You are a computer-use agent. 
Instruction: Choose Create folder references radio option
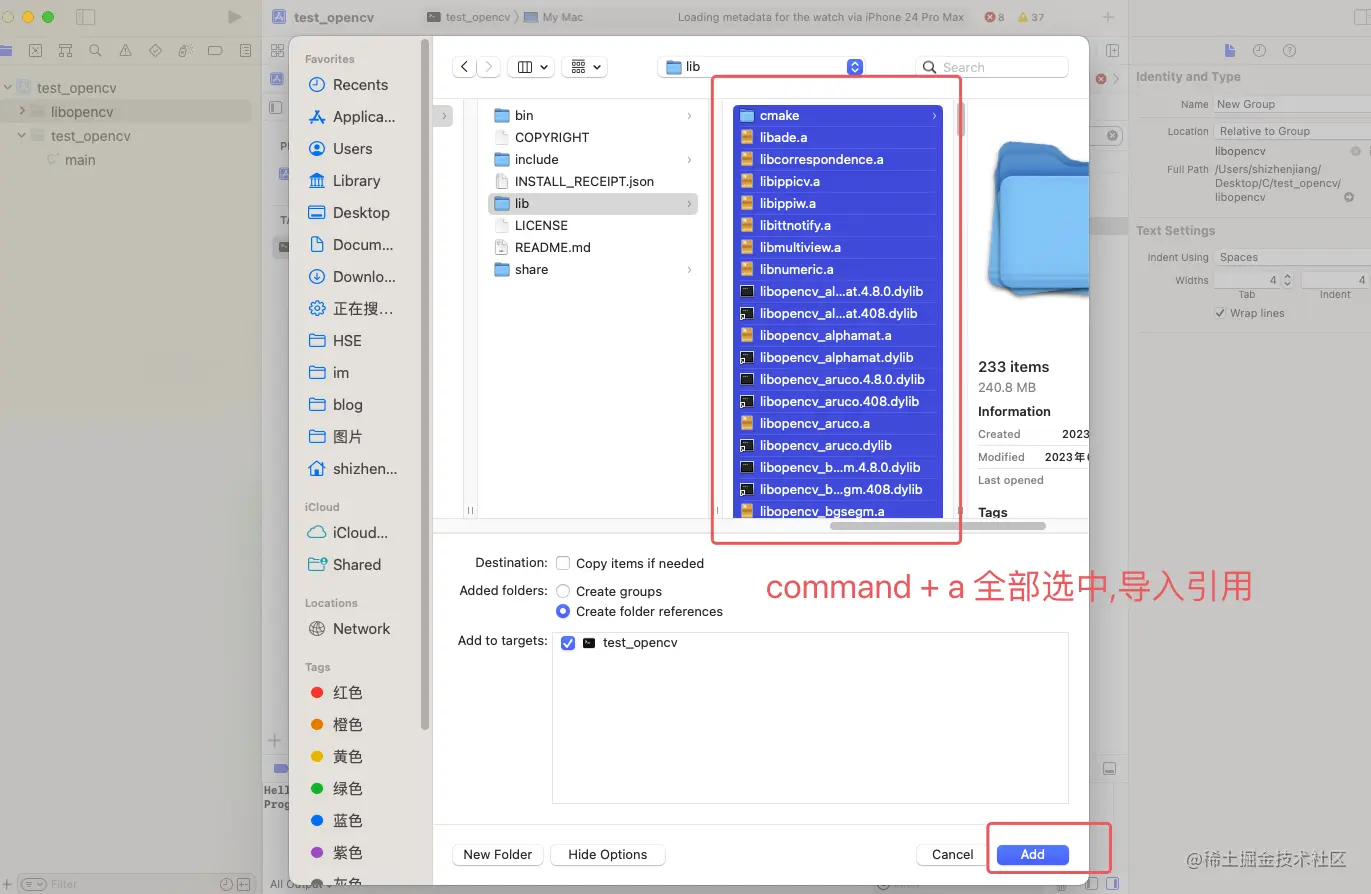tap(563, 611)
